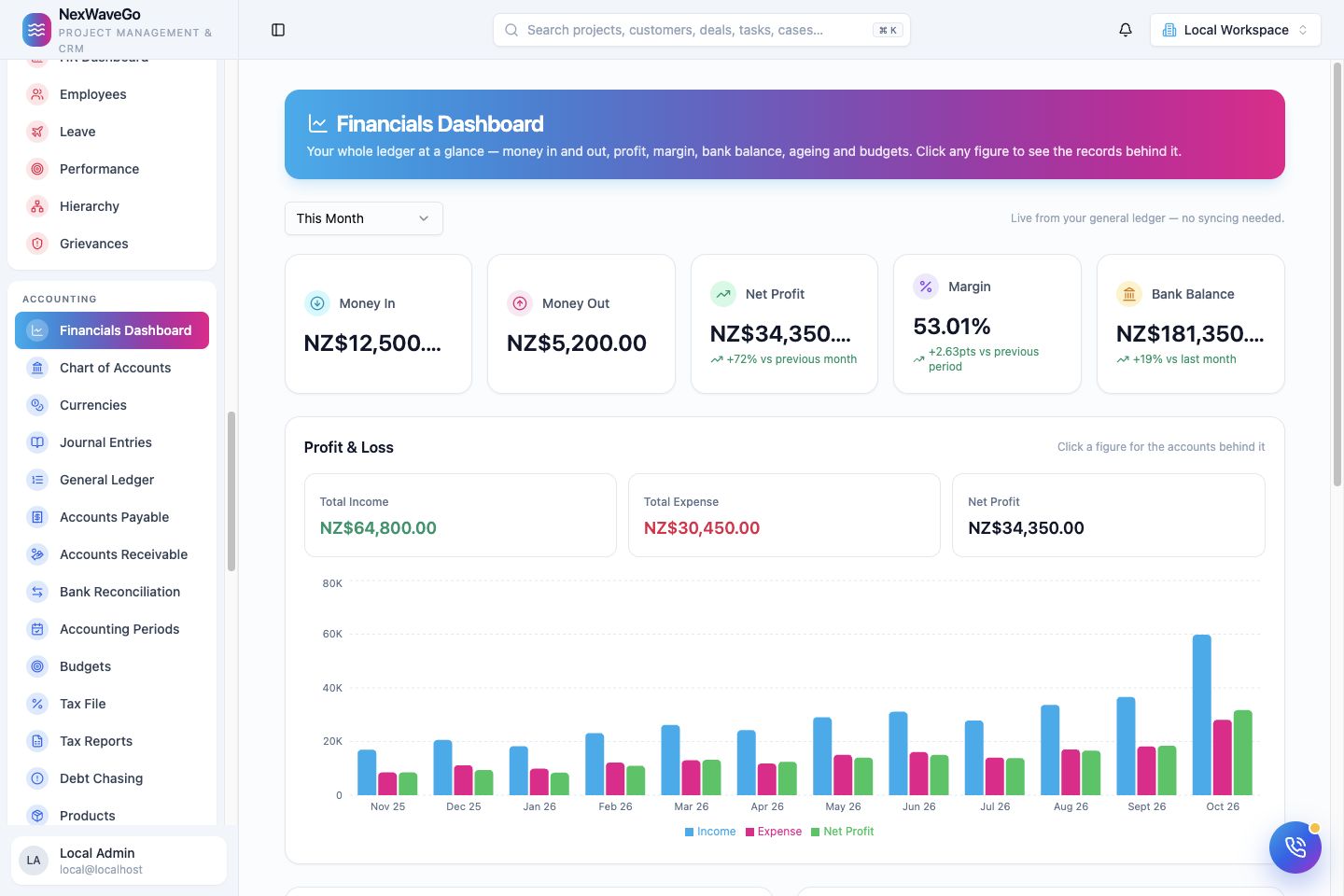This screenshot has height=896, width=1344.
Task: Click the Sept 26 axis label
Action: pyautogui.click(x=1147, y=806)
